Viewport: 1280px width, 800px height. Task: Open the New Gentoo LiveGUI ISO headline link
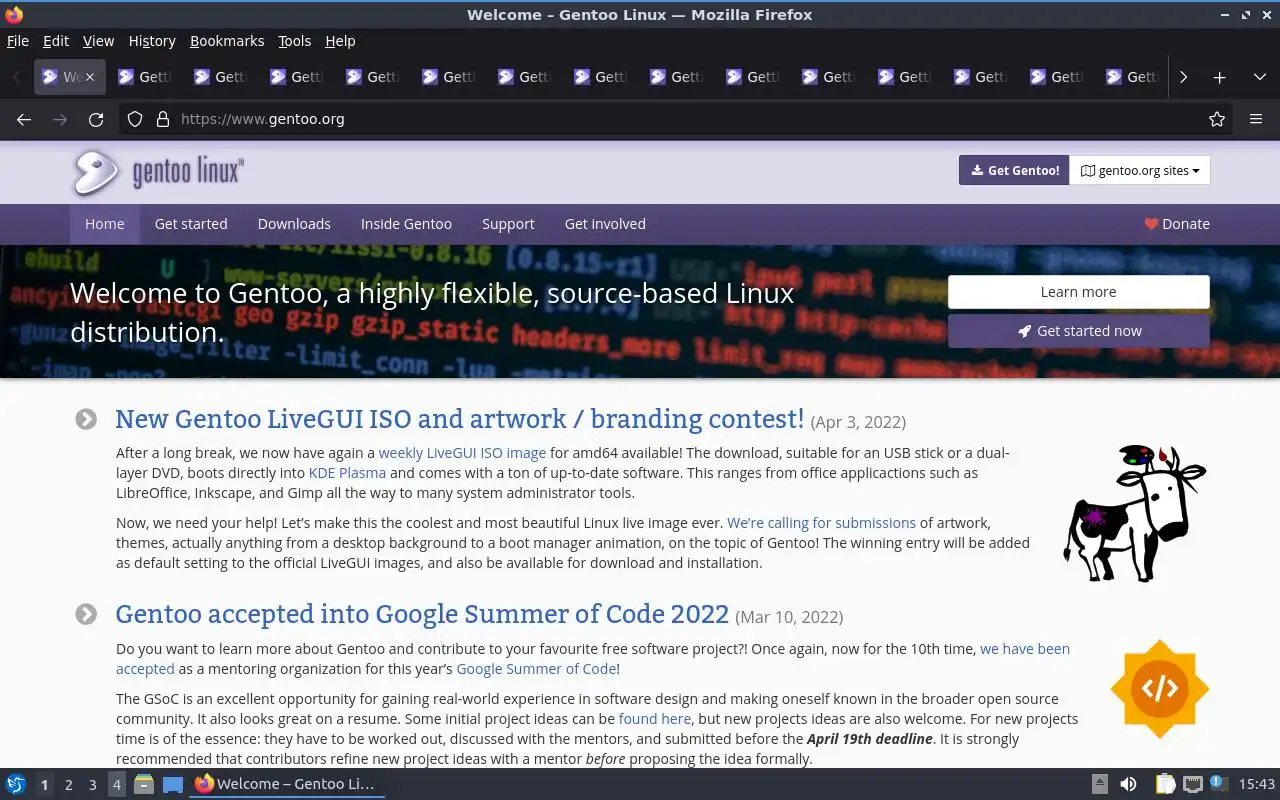point(460,418)
